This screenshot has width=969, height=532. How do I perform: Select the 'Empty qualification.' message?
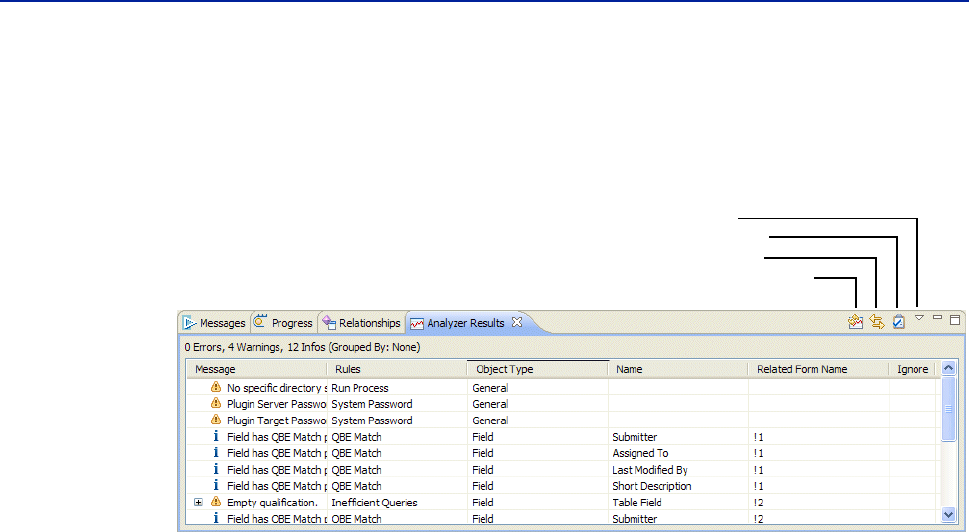(272, 502)
